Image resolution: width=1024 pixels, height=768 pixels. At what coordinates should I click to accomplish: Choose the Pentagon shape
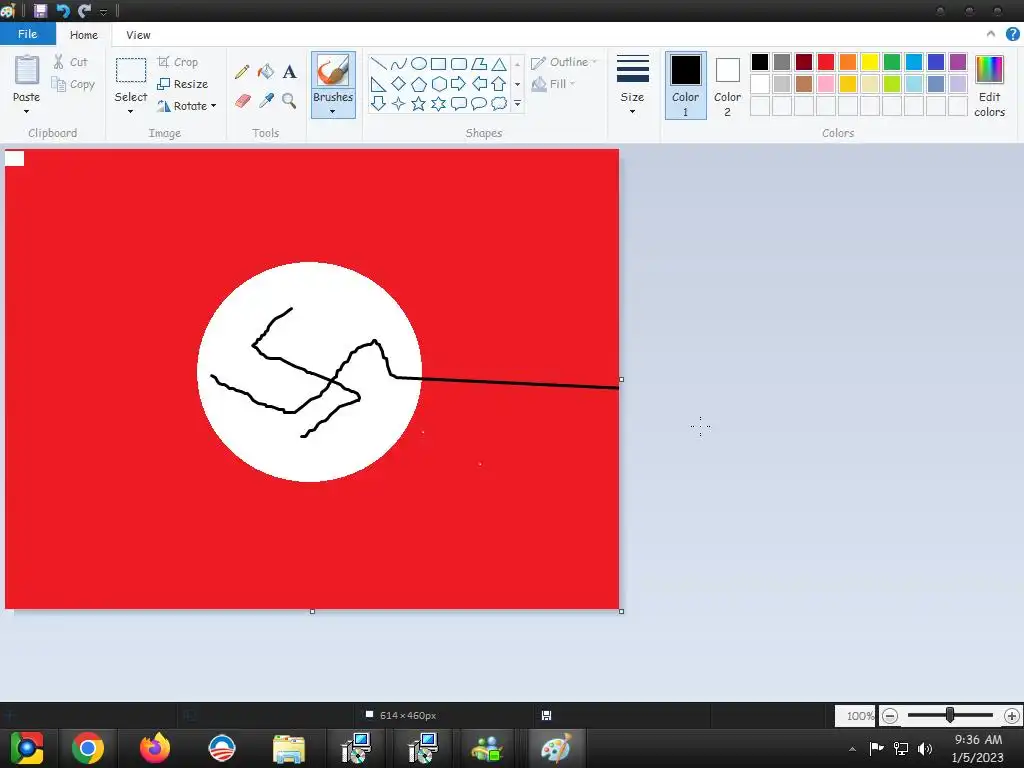(x=419, y=84)
